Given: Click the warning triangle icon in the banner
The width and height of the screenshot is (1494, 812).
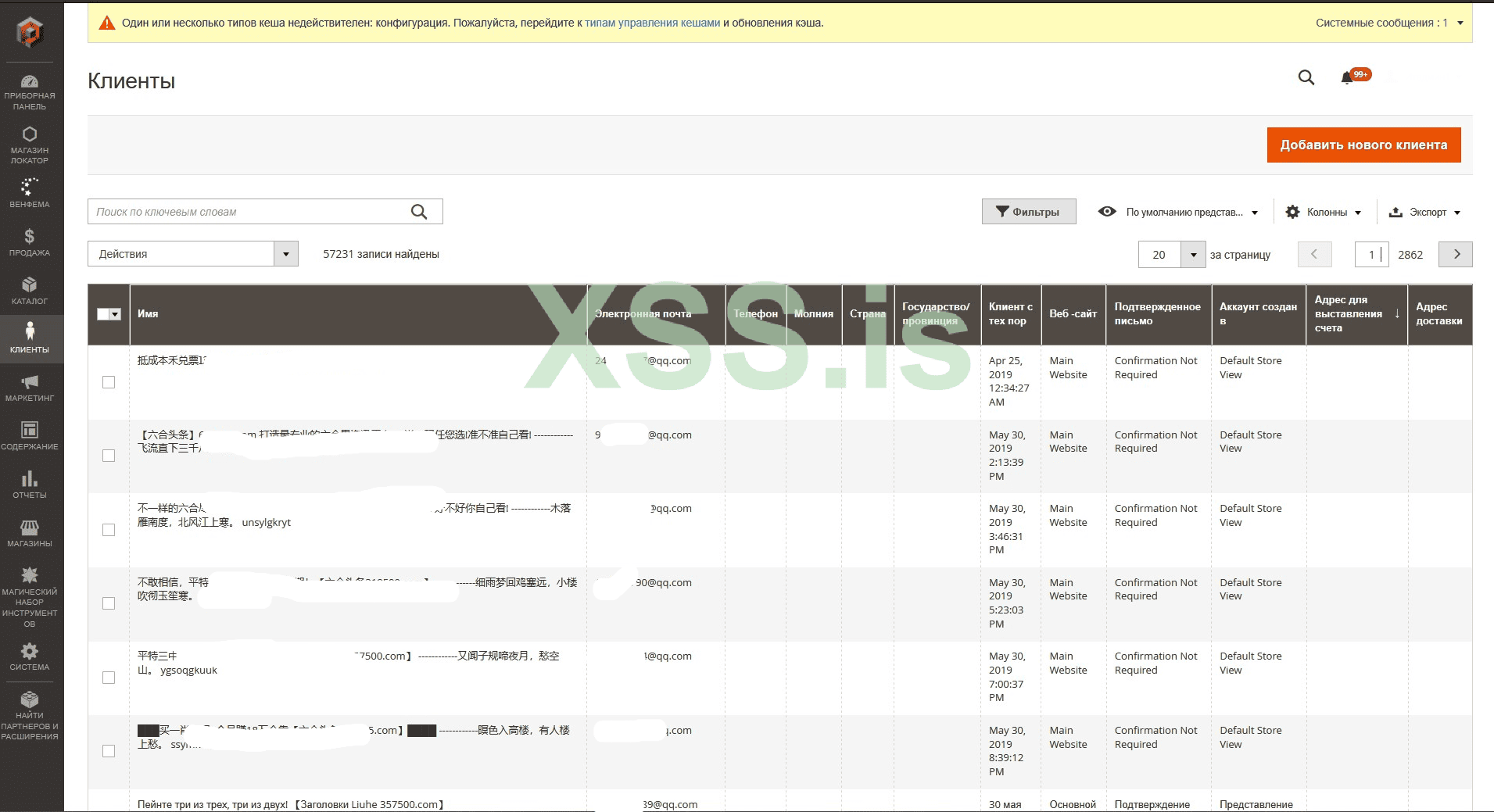Looking at the screenshot, I should pyautogui.click(x=107, y=23).
